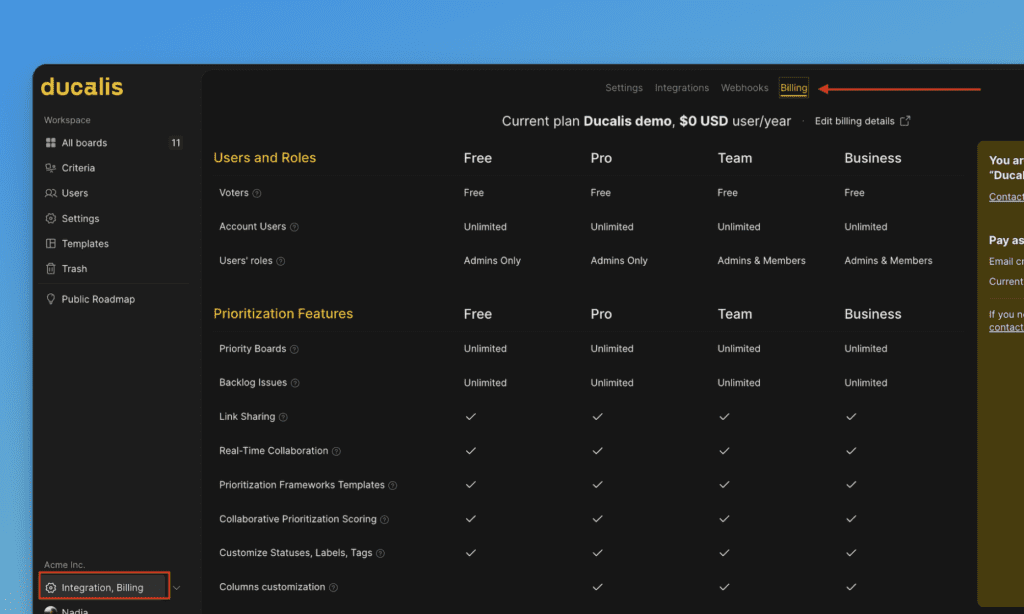This screenshot has height=614, width=1024.
Task: Expand the Integration, Billing chevron
Action: (177, 588)
